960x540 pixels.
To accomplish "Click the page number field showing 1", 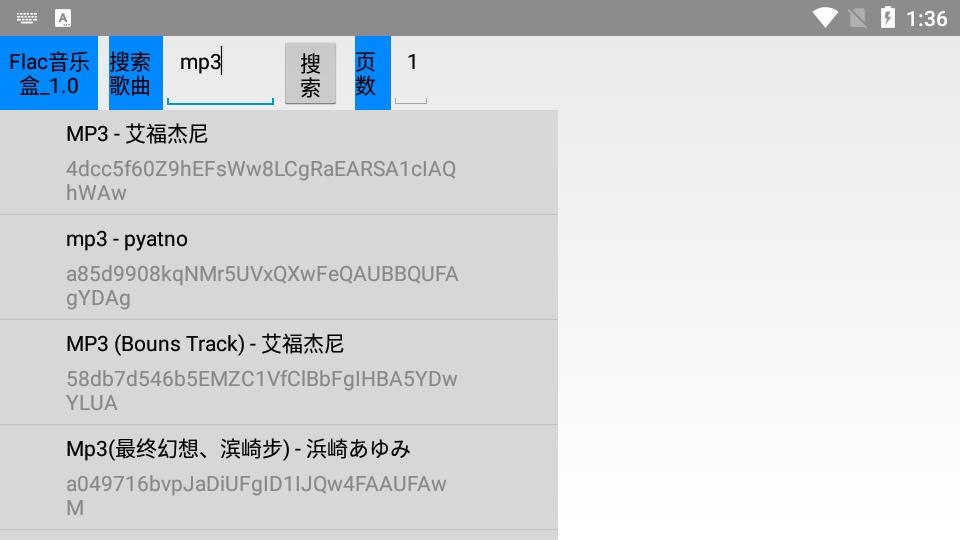I will point(411,71).
